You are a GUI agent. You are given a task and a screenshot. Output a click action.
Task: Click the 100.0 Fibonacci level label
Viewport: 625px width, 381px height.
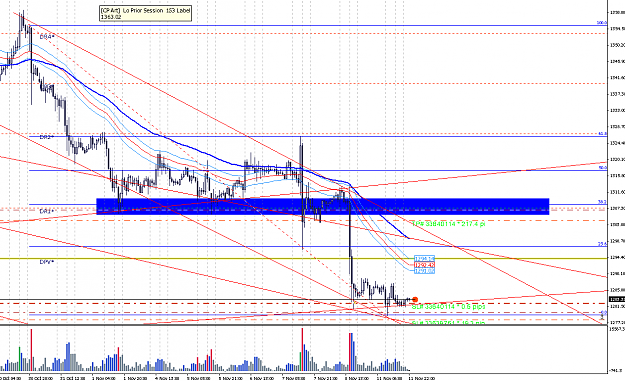[x=602, y=23]
